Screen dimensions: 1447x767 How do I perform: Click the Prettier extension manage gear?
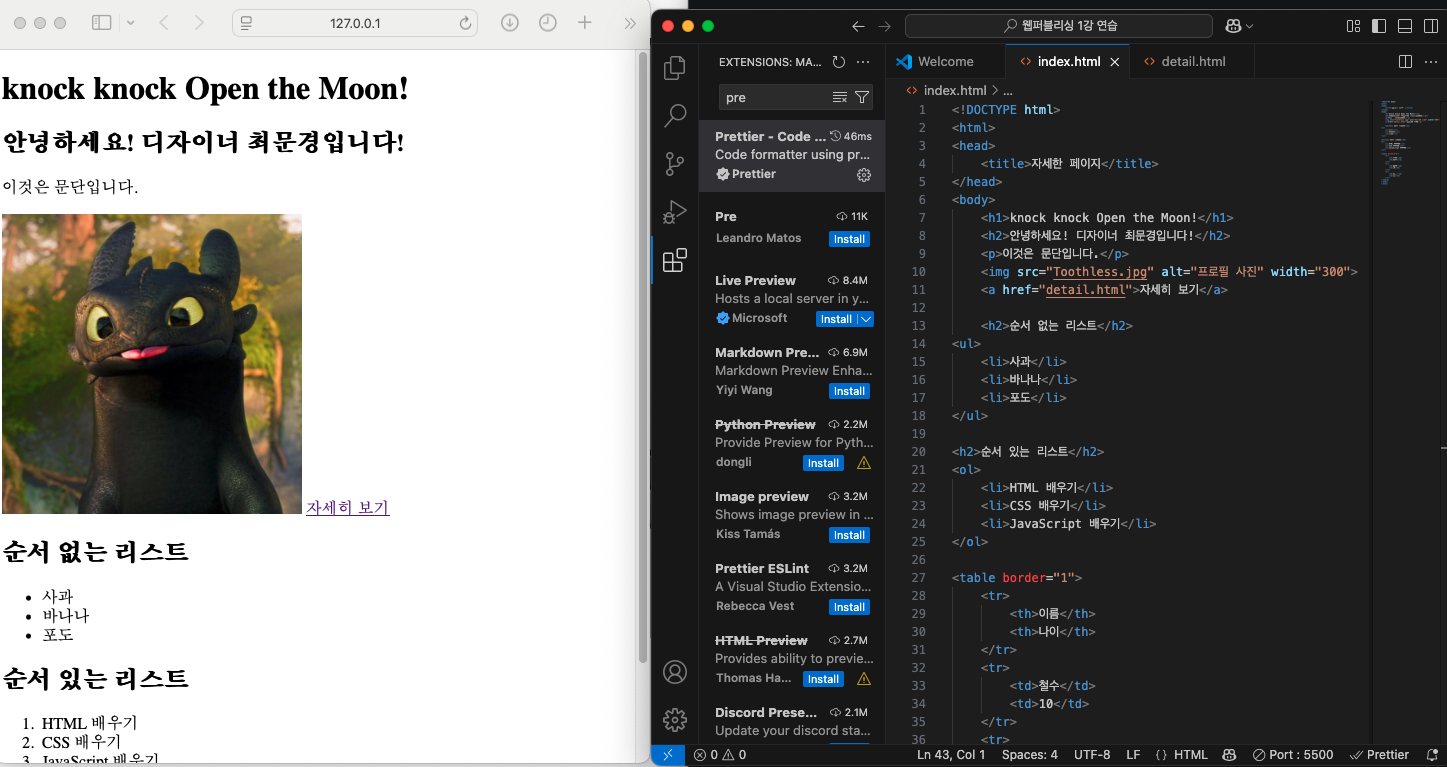864,175
